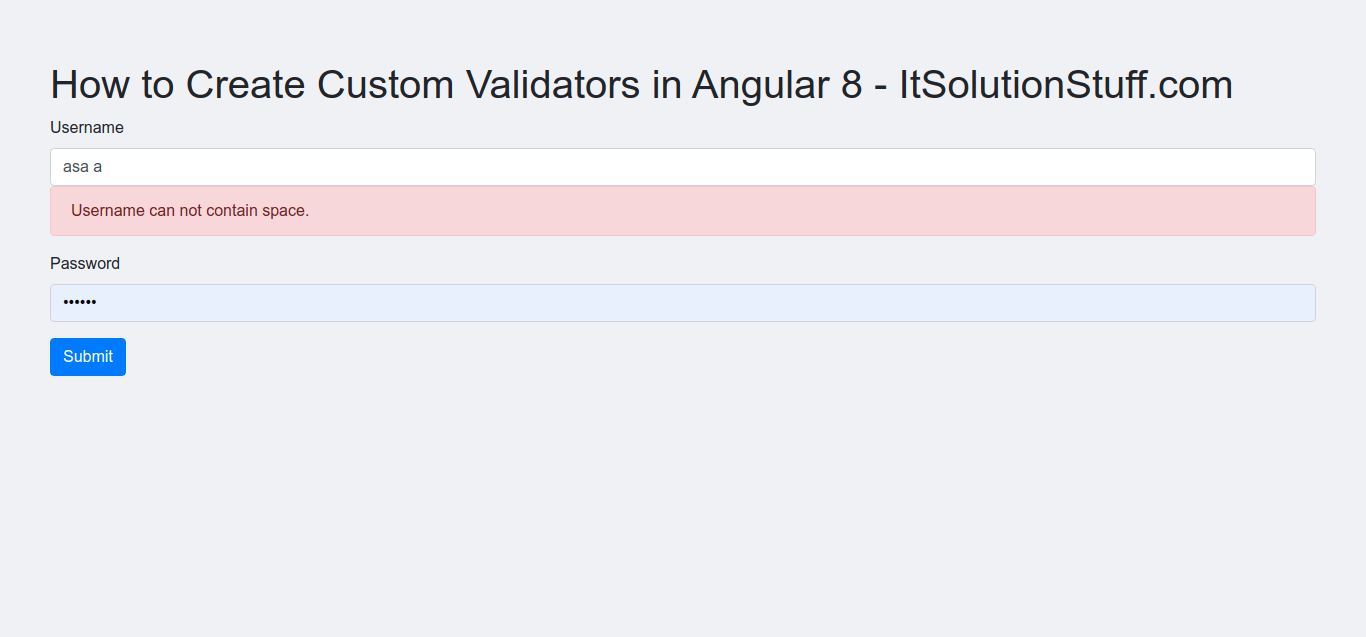This screenshot has width=1366, height=637.
Task: Click "Angular 8" in the page title
Action: coord(776,85)
